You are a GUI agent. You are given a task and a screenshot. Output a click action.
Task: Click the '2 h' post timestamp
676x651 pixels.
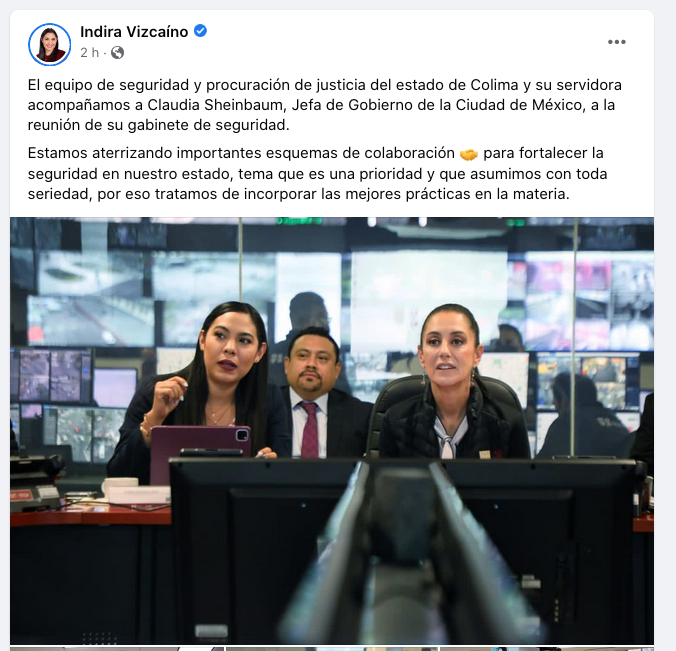pos(89,53)
